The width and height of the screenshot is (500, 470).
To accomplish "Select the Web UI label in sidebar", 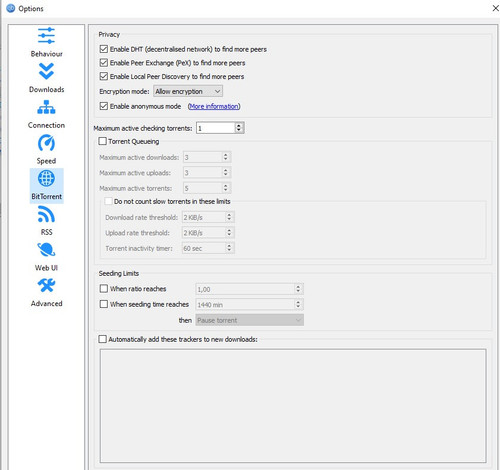I will coord(46,268).
